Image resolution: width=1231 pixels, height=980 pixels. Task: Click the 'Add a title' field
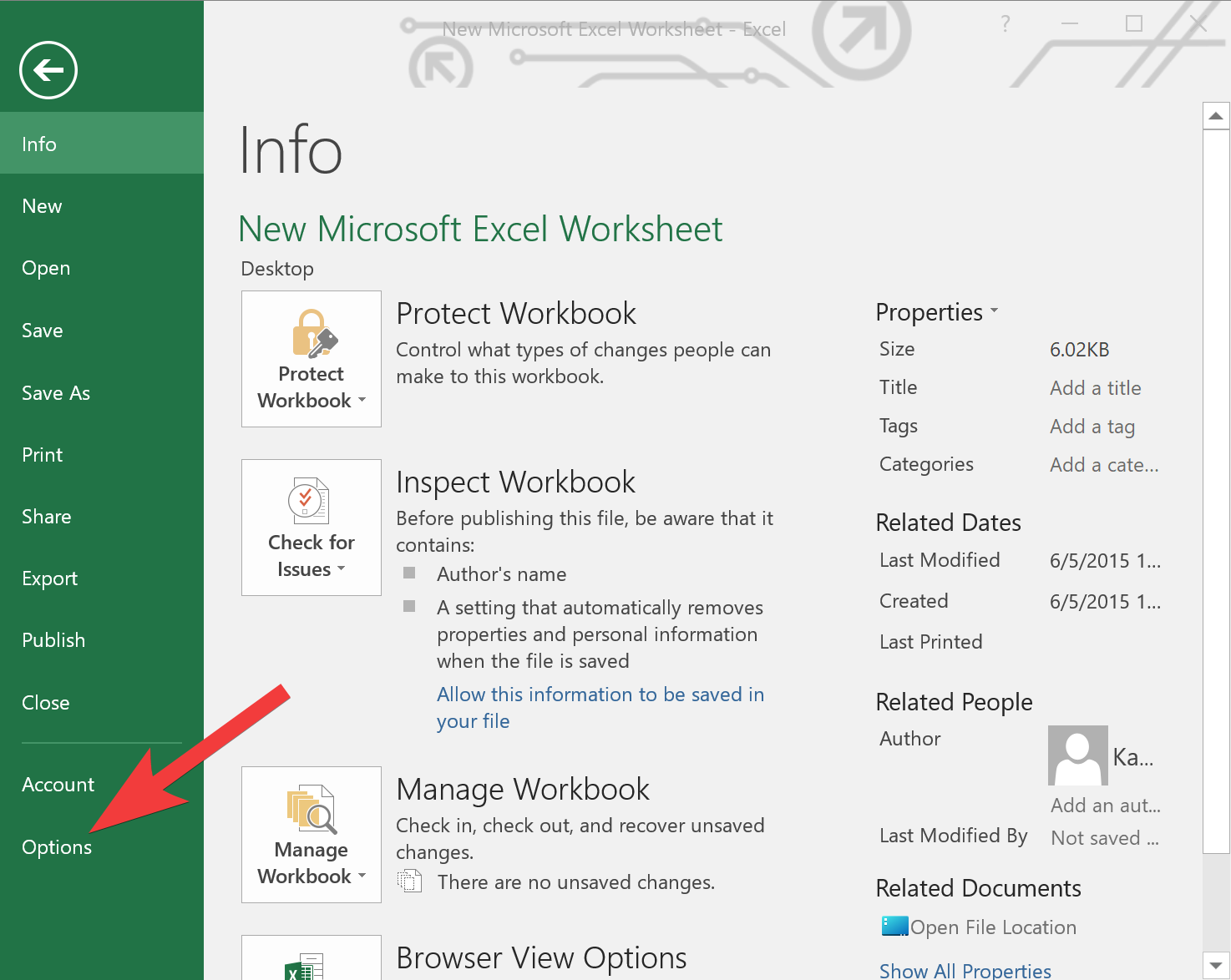click(x=1096, y=388)
